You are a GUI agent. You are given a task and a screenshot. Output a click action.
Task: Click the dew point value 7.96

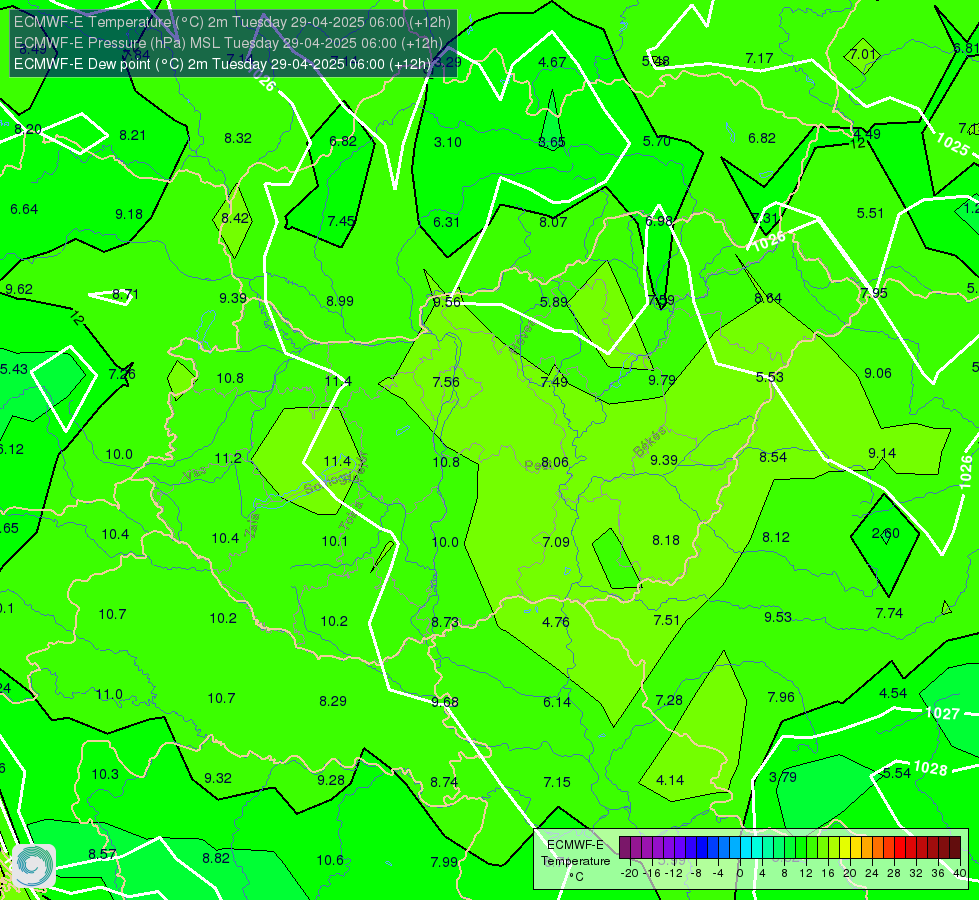(781, 697)
